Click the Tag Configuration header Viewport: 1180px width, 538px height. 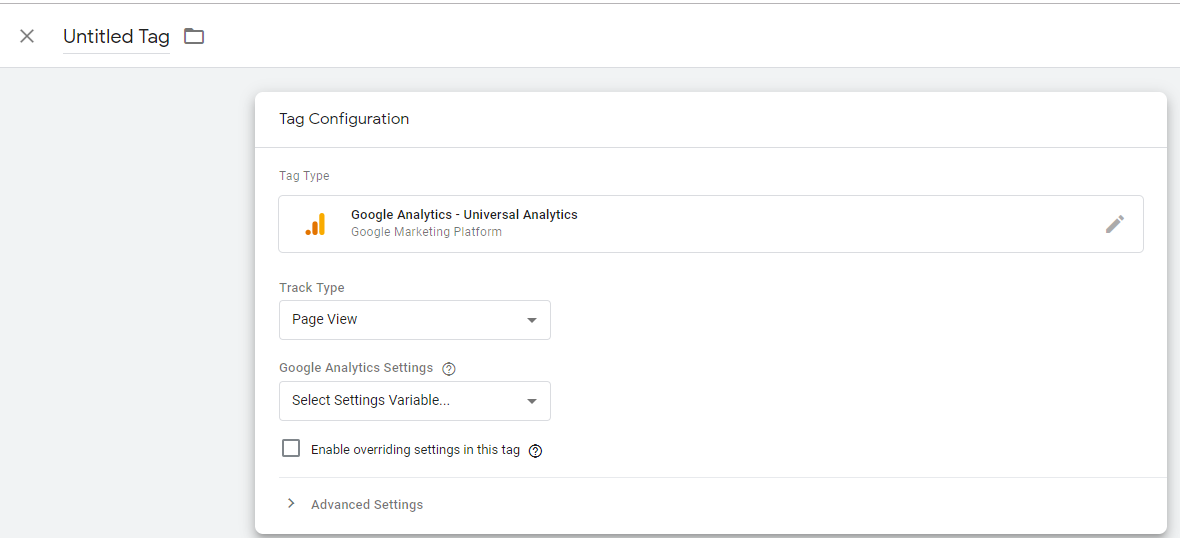click(x=344, y=119)
